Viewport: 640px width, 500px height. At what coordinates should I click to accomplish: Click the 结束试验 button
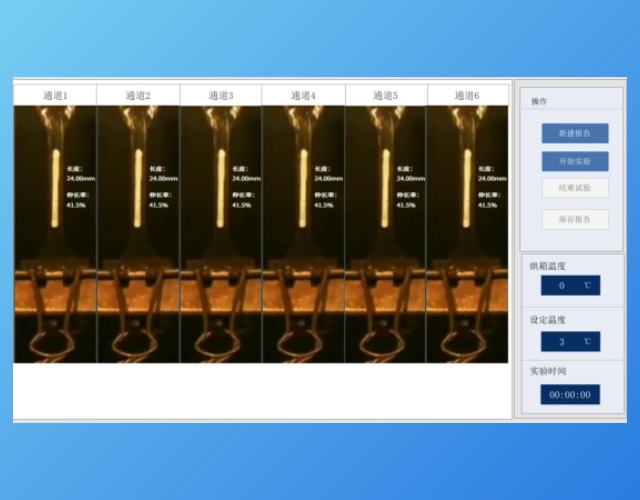pos(575,187)
